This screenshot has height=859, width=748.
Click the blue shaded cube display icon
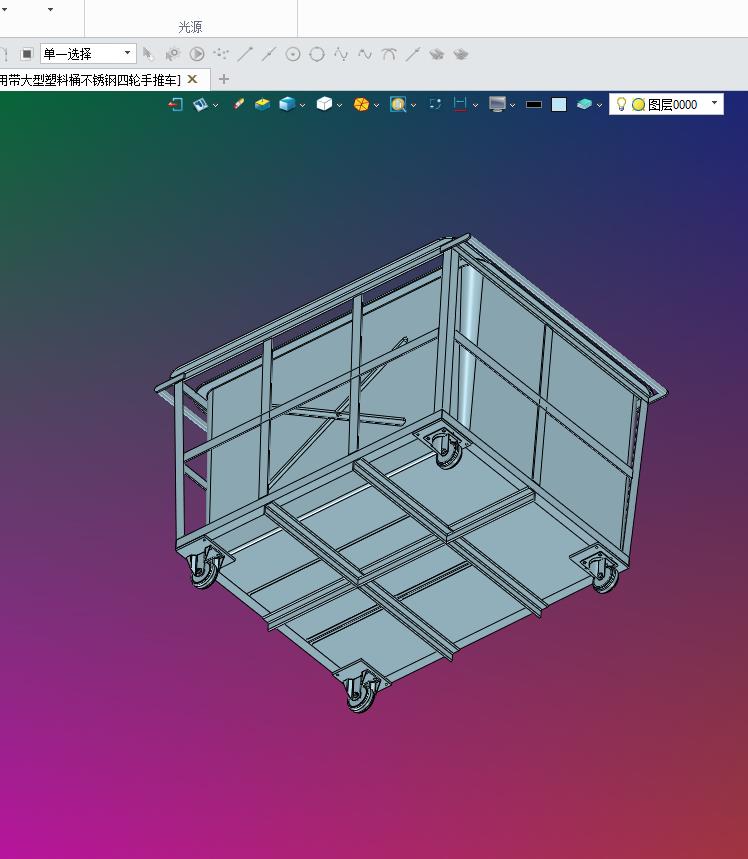[287, 104]
